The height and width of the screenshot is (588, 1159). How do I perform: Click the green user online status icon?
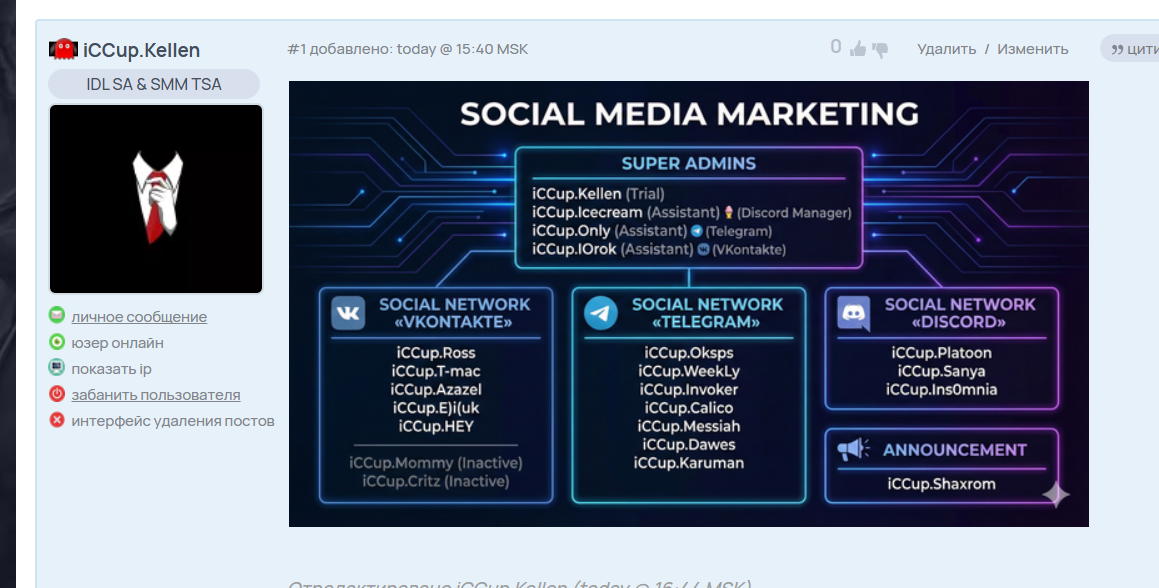(57, 342)
